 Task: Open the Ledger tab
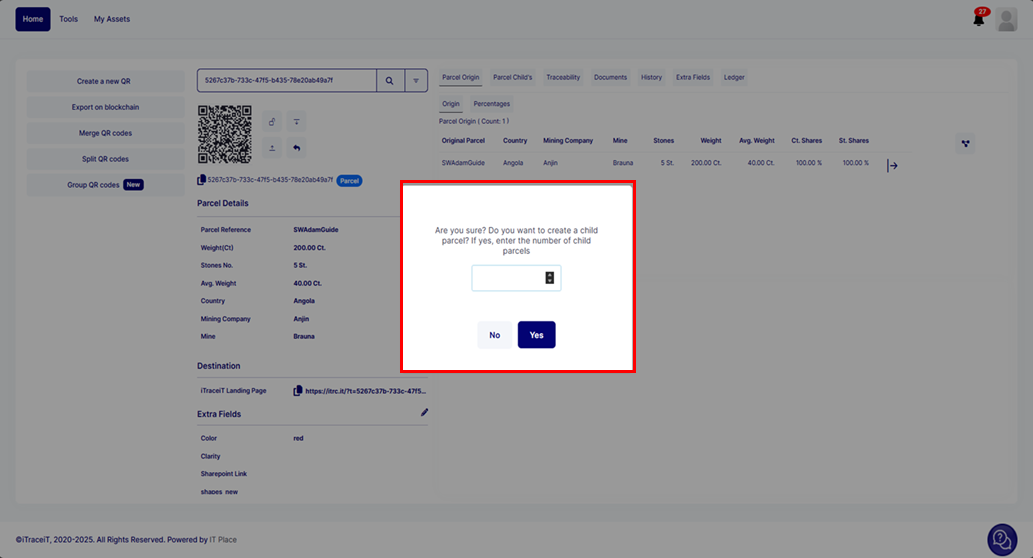pyautogui.click(x=734, y=77)
